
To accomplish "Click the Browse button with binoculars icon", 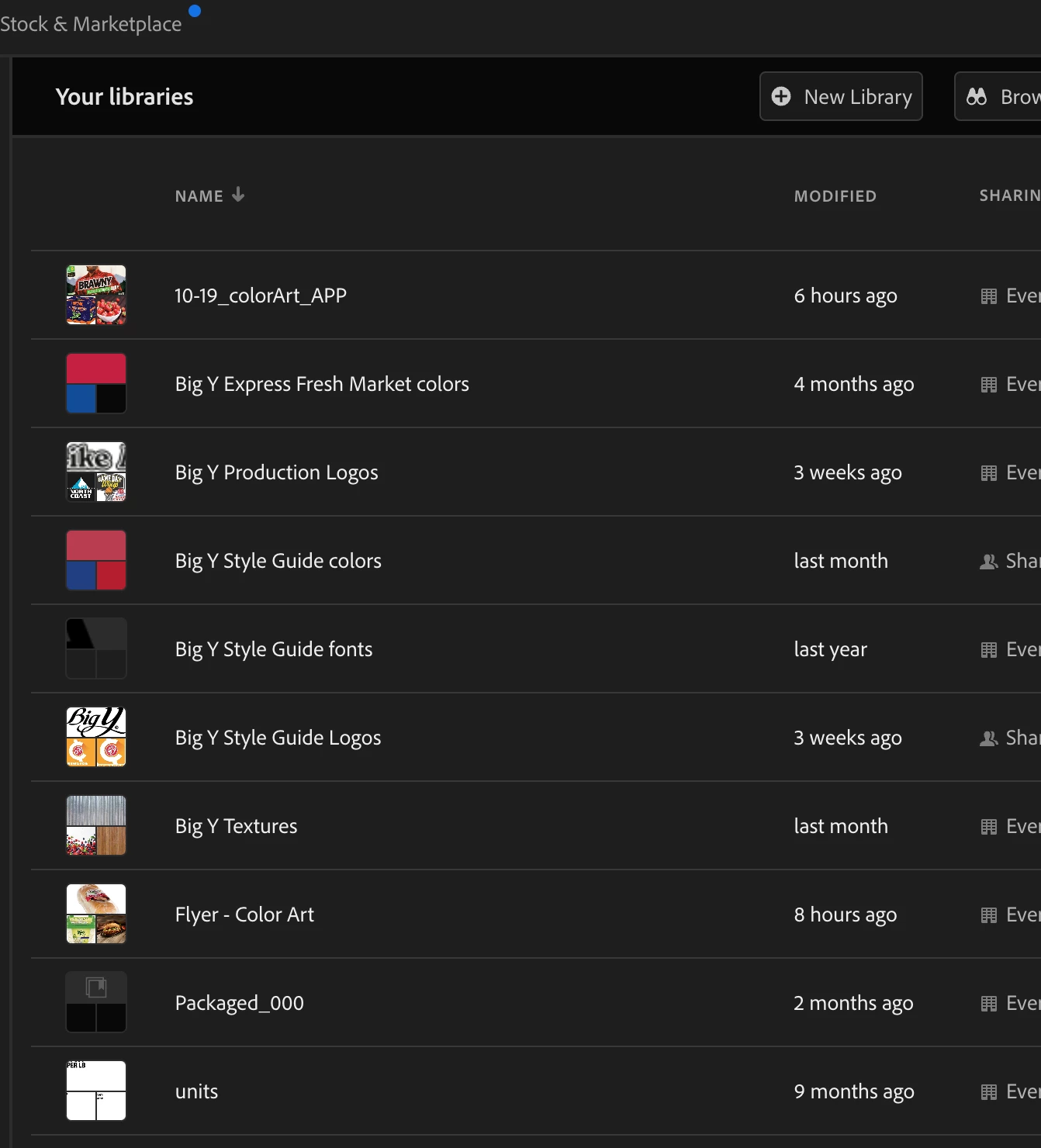I will pos(998,96).
